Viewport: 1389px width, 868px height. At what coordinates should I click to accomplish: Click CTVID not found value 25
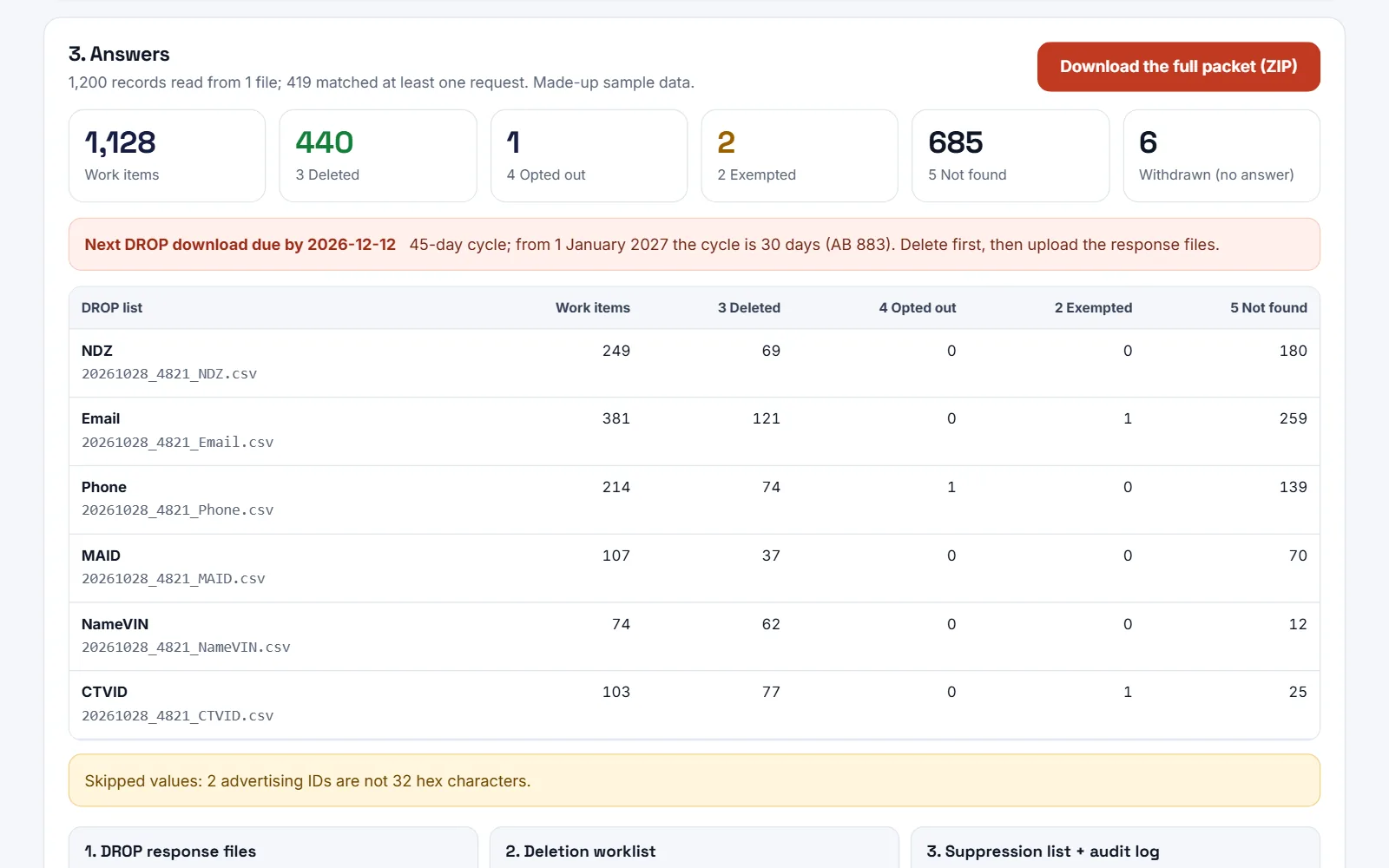pyautogui.click(x=1298, y=692)
